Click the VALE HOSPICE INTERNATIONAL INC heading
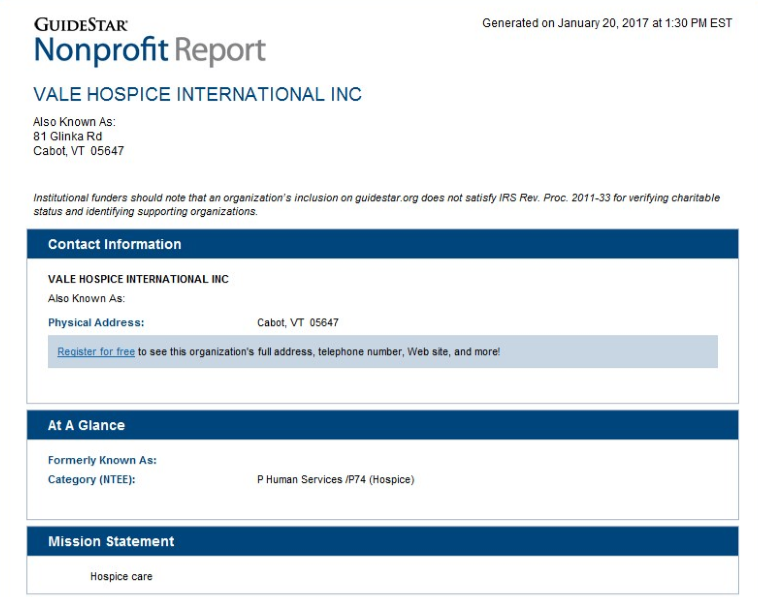 coord(197,95)
